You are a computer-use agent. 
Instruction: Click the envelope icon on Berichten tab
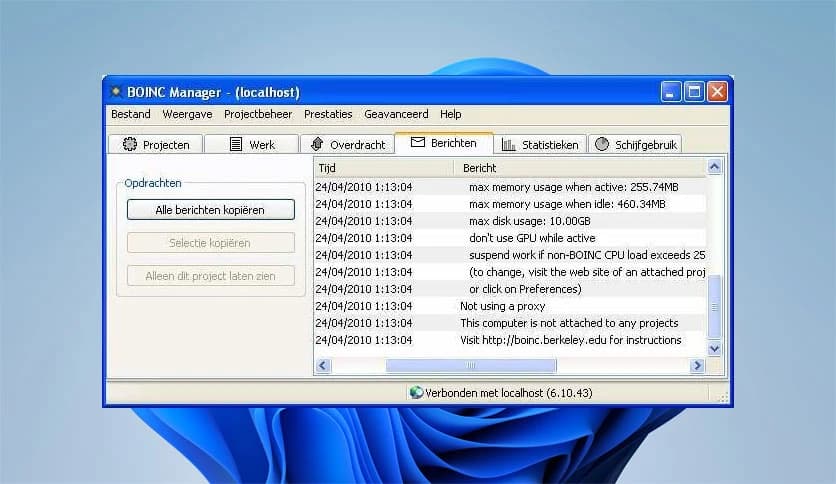418,142
